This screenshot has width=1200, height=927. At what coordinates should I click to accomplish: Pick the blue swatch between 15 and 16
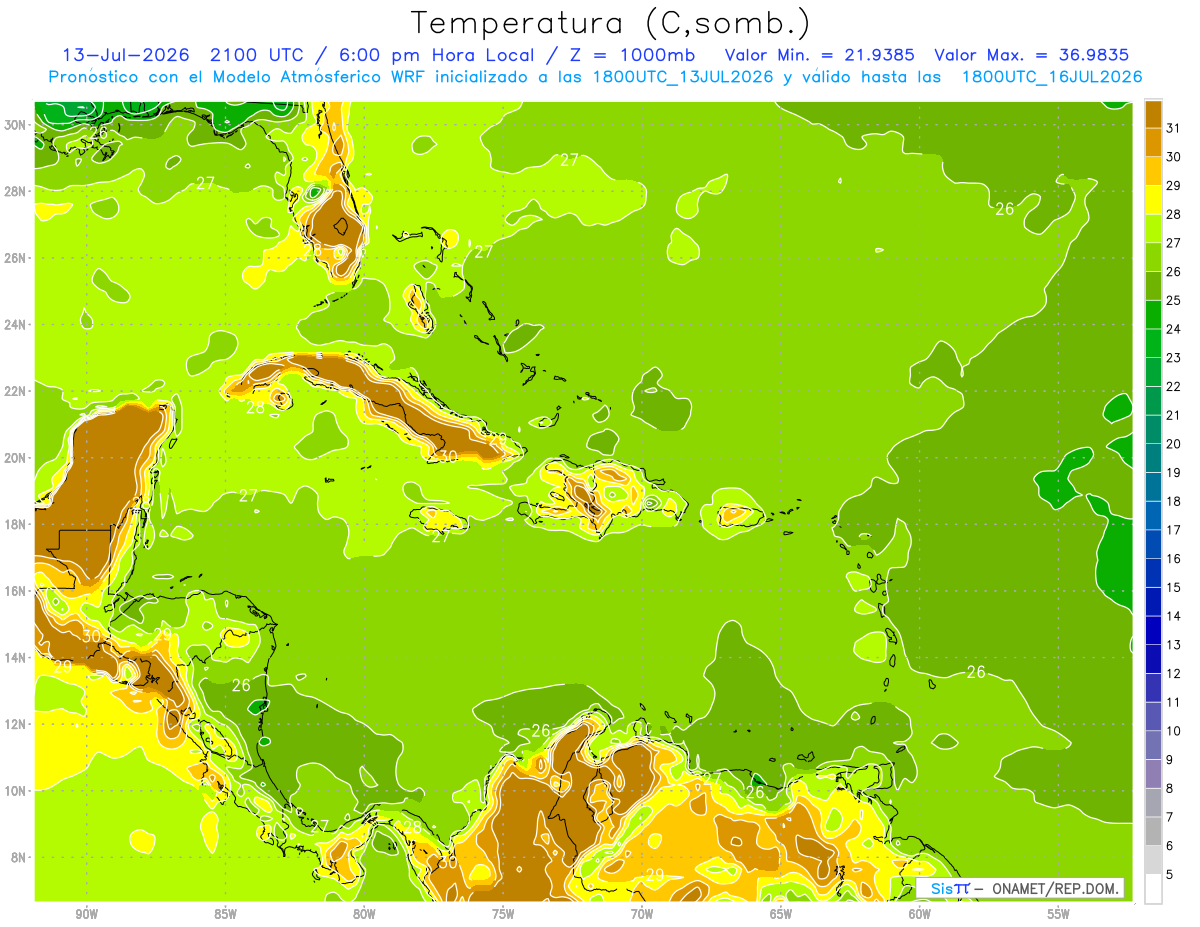[x=1153, y=572]
